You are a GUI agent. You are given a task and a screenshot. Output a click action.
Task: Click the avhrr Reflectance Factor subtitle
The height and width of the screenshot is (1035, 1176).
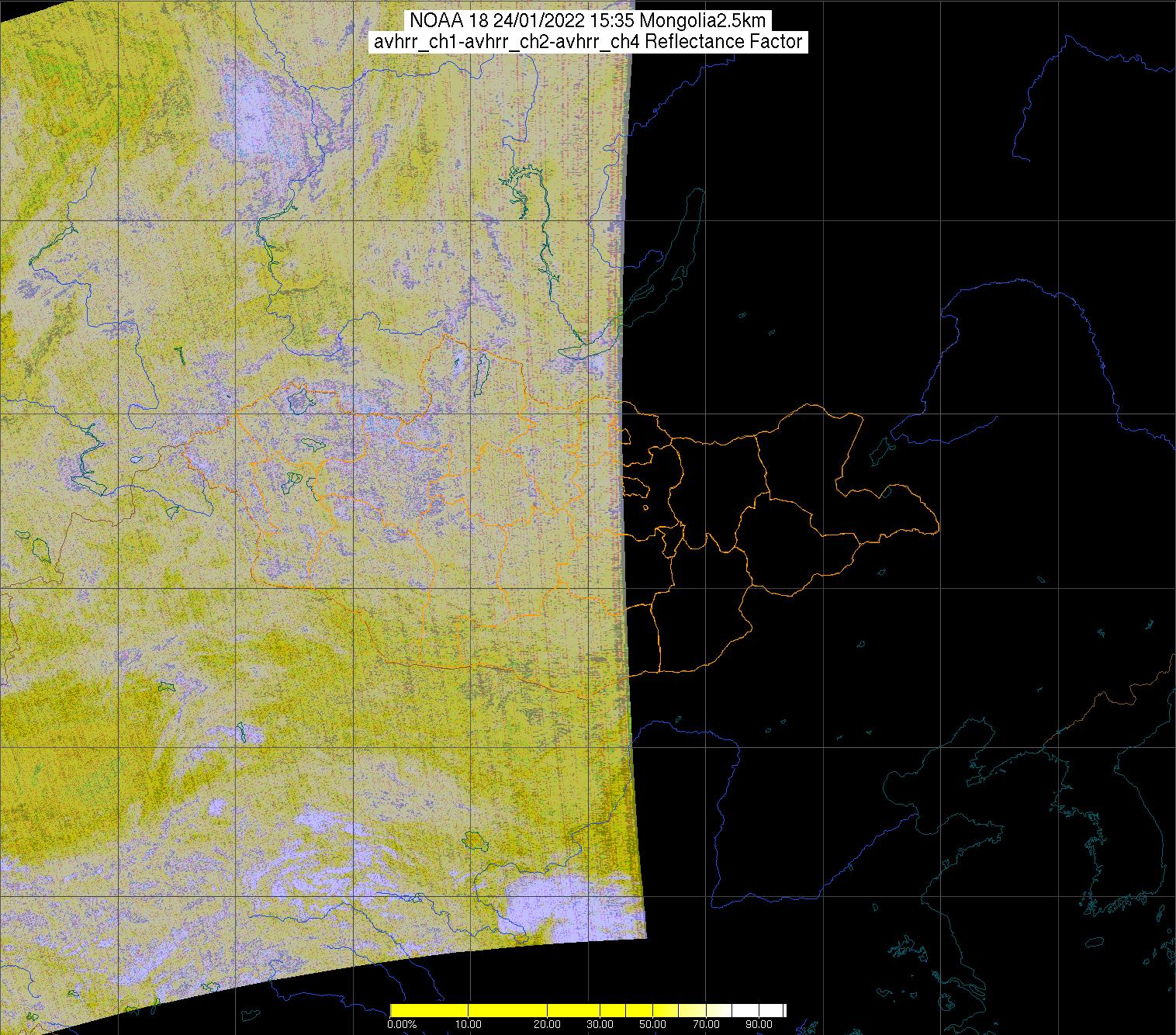[587, 42]
